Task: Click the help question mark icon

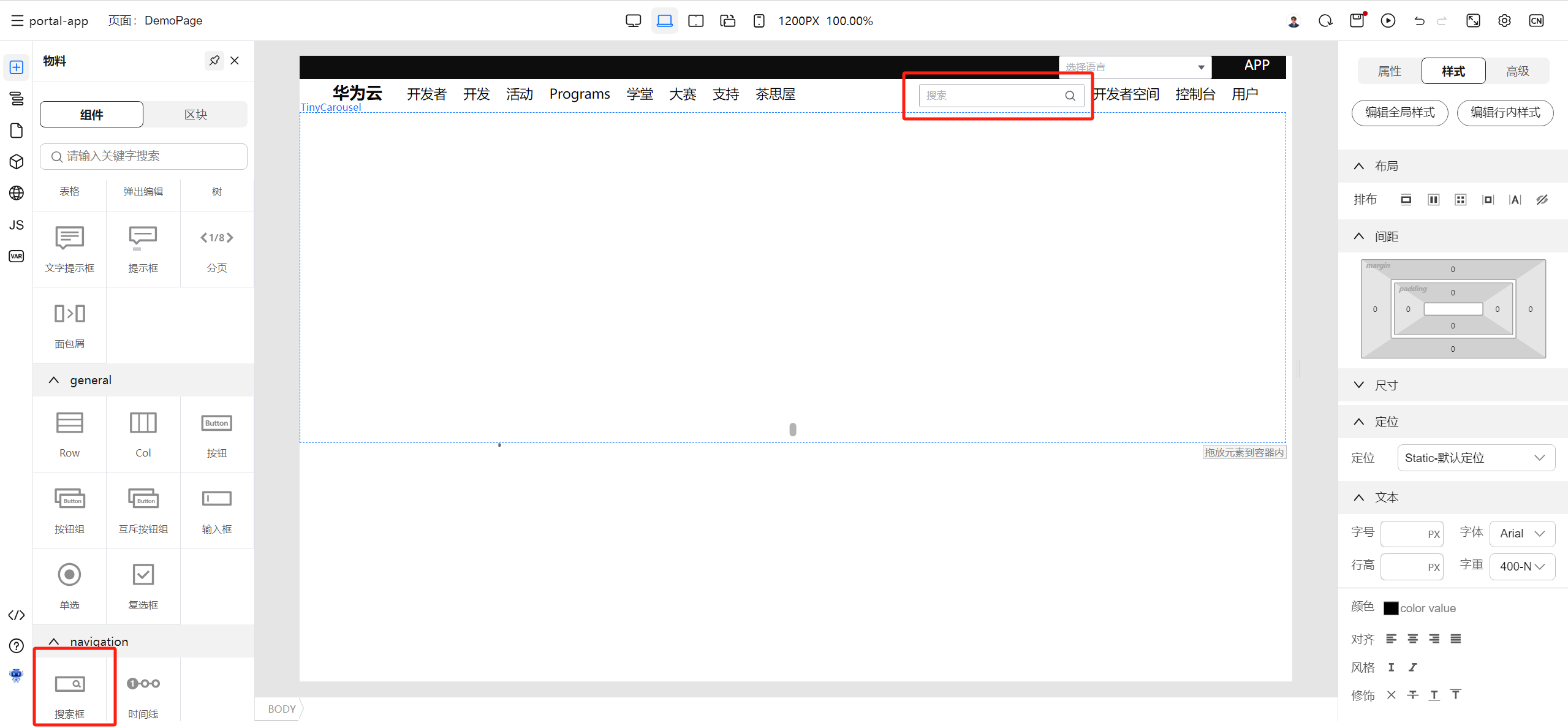Action: click(x=17, y=646)
